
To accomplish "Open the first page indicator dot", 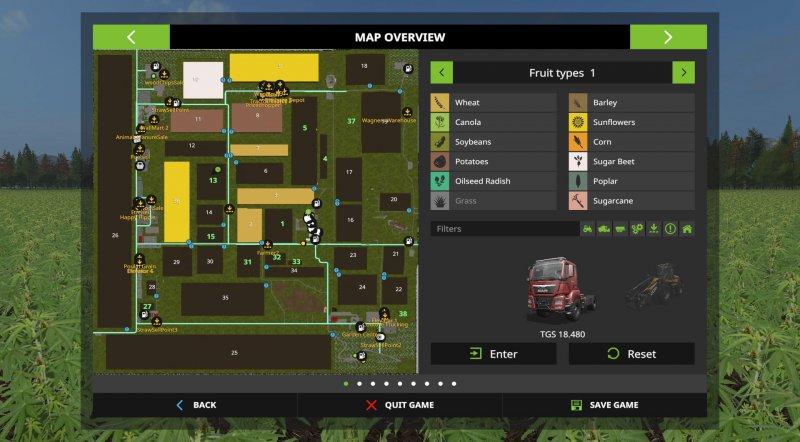I will (x=346, y=384).
